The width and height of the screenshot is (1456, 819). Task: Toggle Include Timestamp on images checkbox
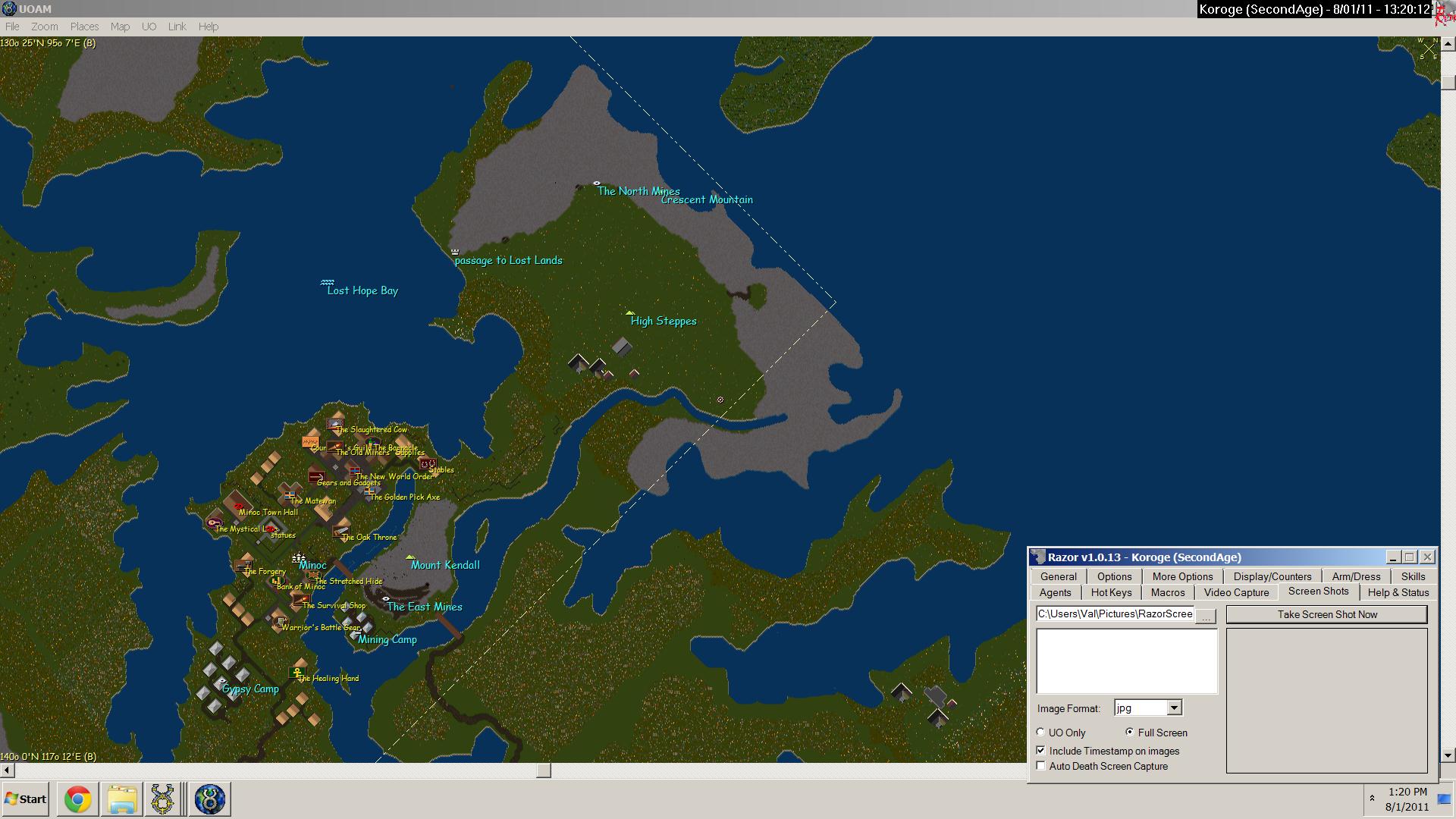1041,751
